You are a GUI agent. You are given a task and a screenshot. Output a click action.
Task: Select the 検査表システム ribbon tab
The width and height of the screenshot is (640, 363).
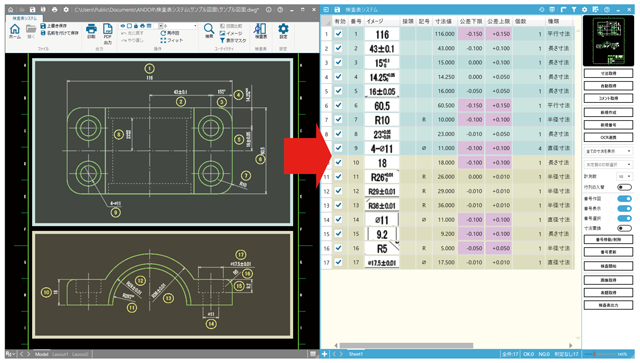click(x=24, y=18)
